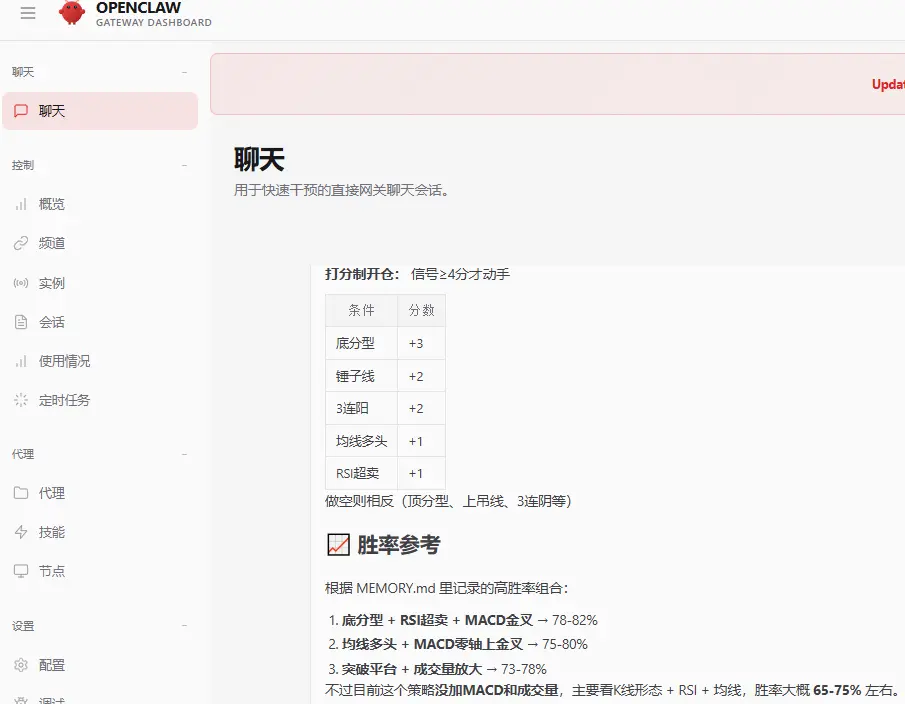Collapse the 代理 sidebar section

click(184, 453)
